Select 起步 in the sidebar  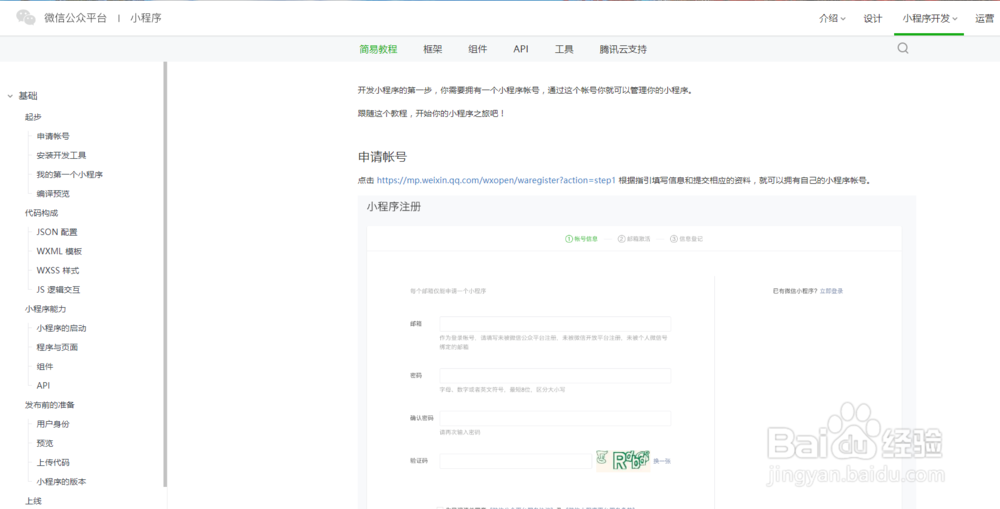pyautogui.click(x=33, y=117)
